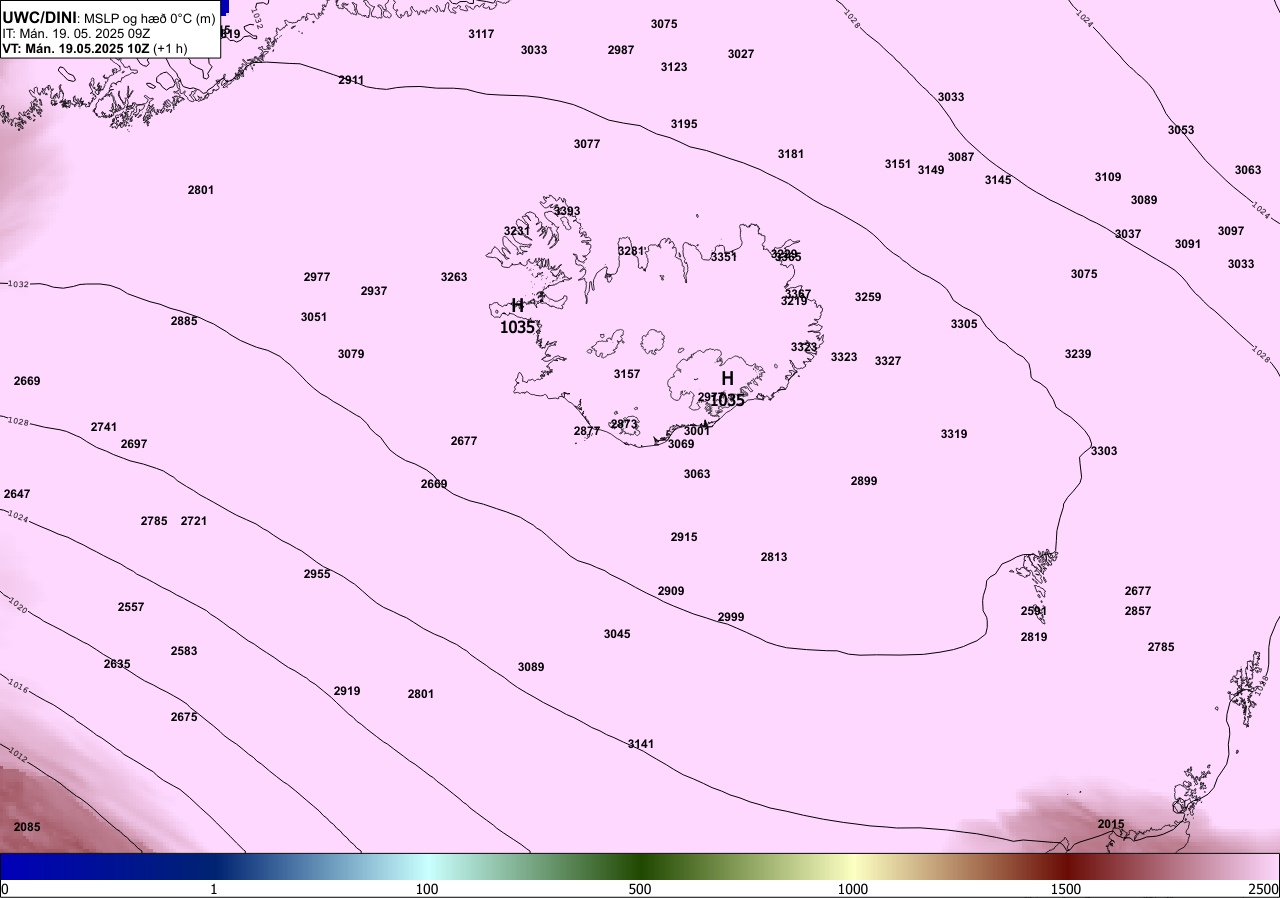This screenshot has width=1280, height=898.
Task: Click the 3351 height value
Action: click(724, 257)
